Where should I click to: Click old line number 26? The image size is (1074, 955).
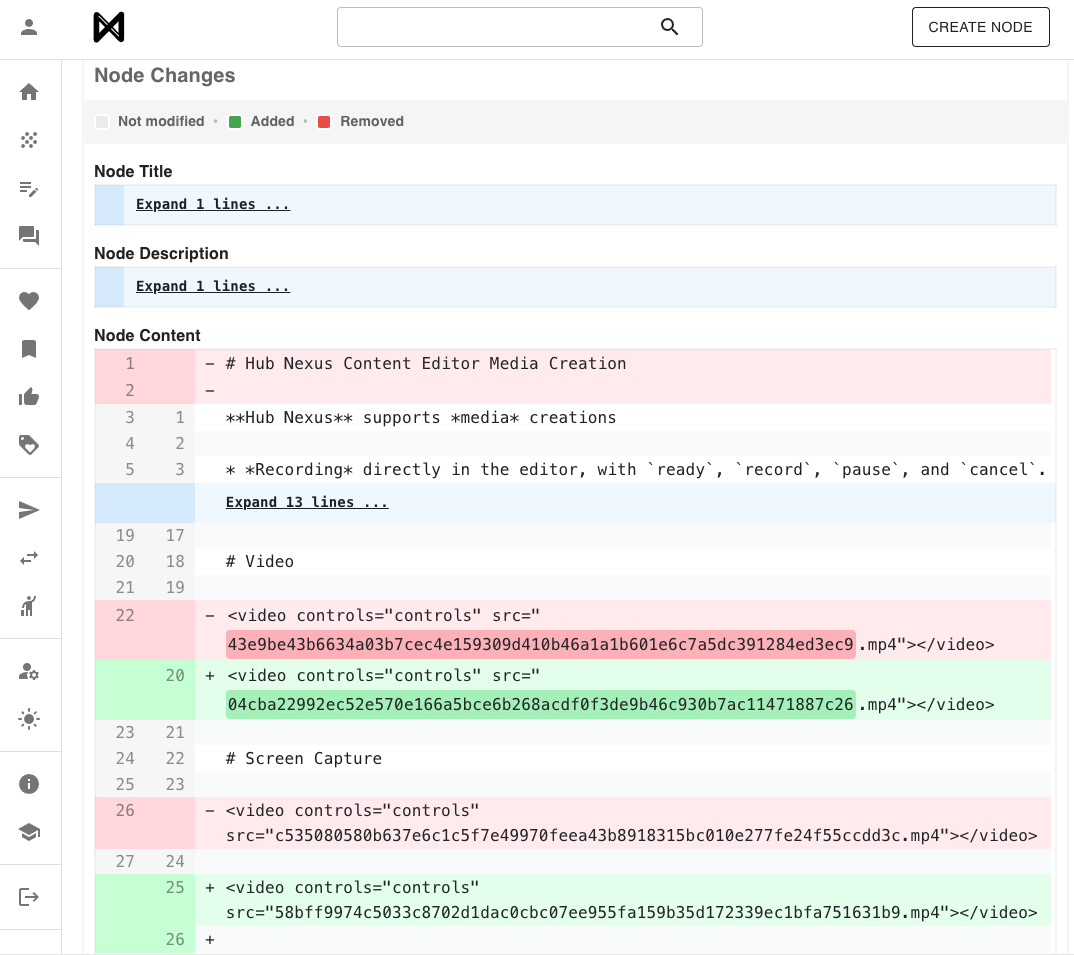(x=125, y=810)
